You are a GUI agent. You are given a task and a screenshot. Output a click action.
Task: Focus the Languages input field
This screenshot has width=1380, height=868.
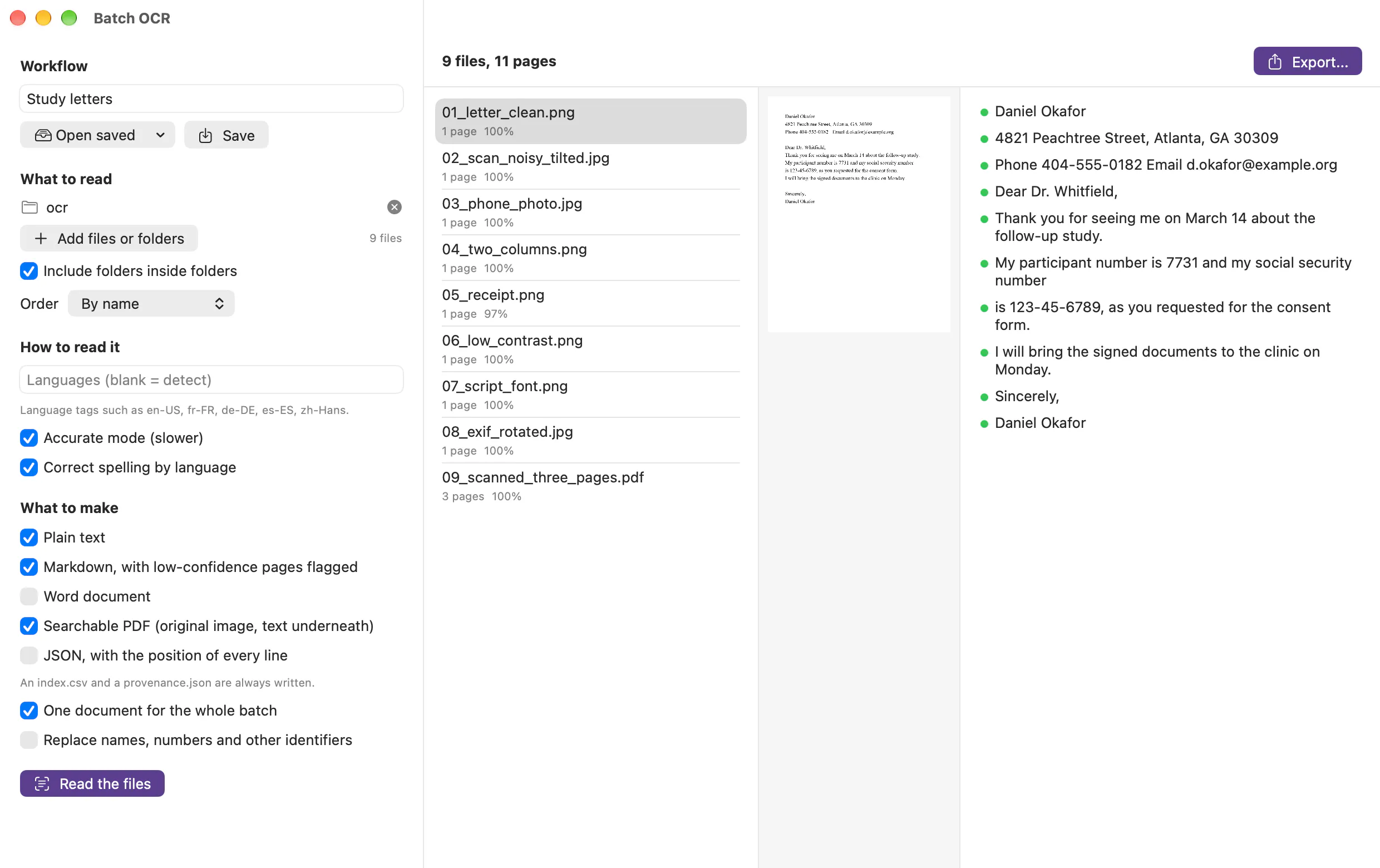pos(211,380)
